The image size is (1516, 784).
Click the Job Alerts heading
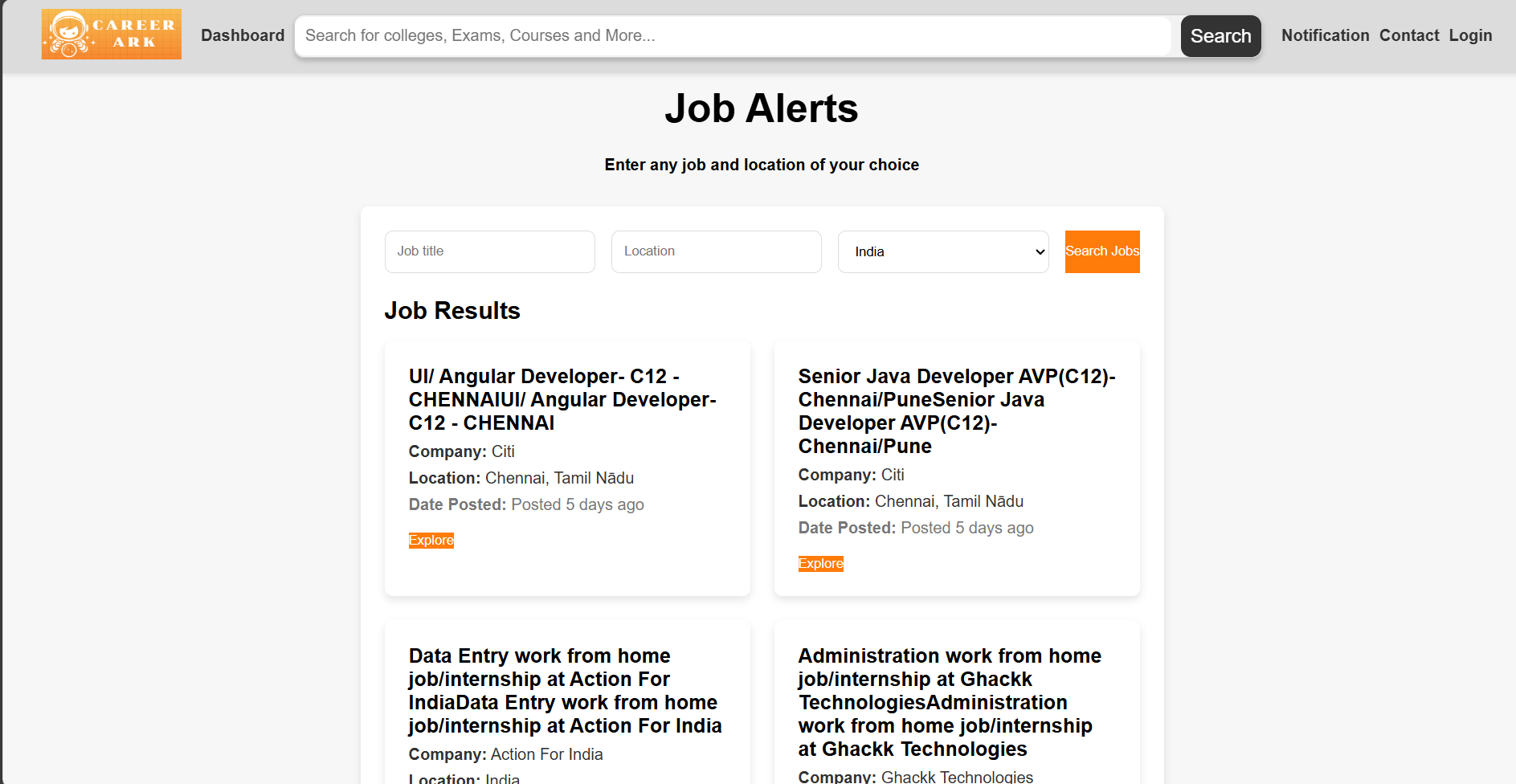click(x=762, y=108)
